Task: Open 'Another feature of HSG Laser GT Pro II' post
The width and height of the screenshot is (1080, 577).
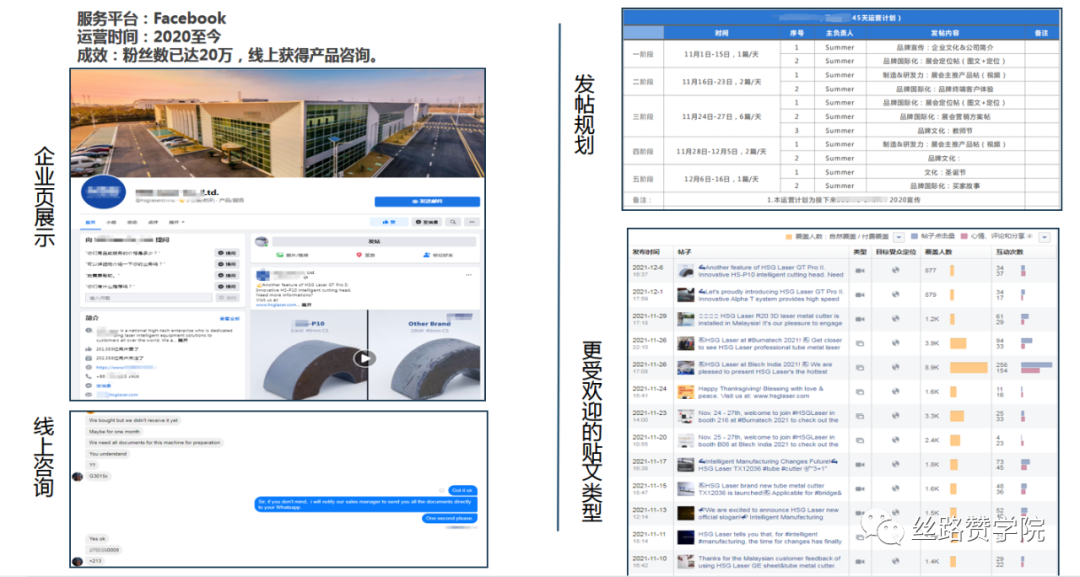Action: click(770, 271)
